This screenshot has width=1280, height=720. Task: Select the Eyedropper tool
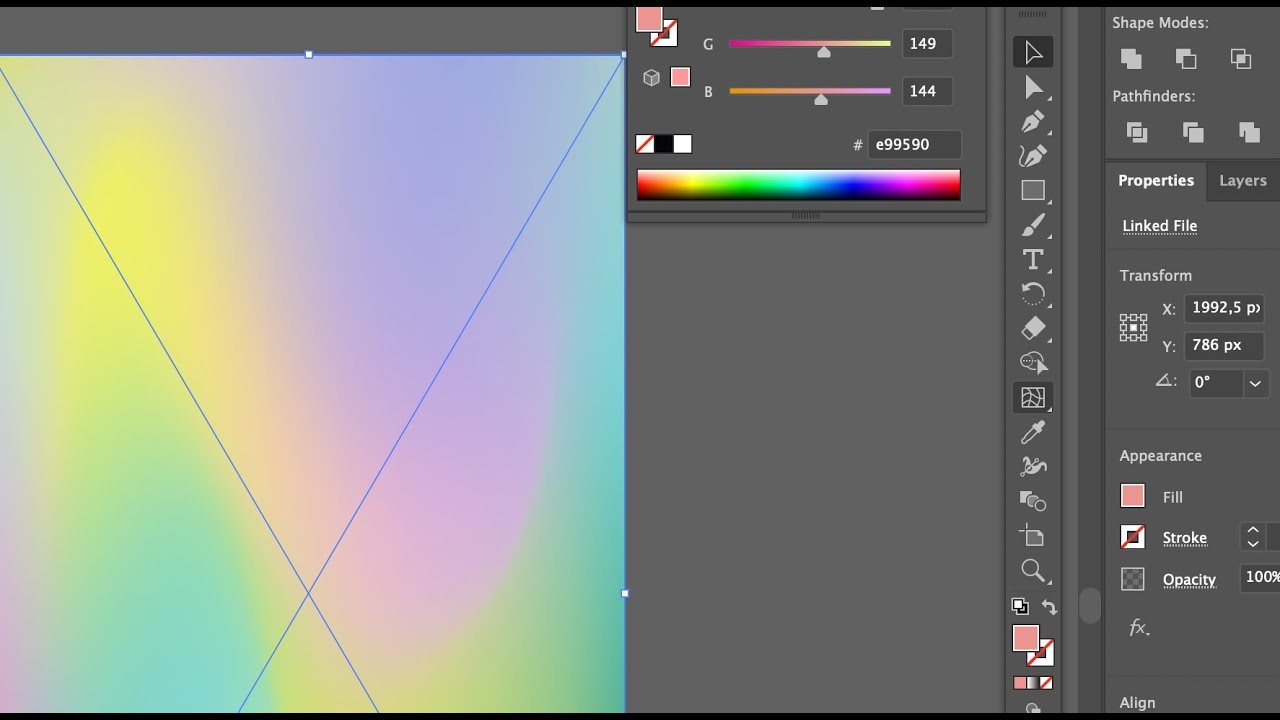1033,431
